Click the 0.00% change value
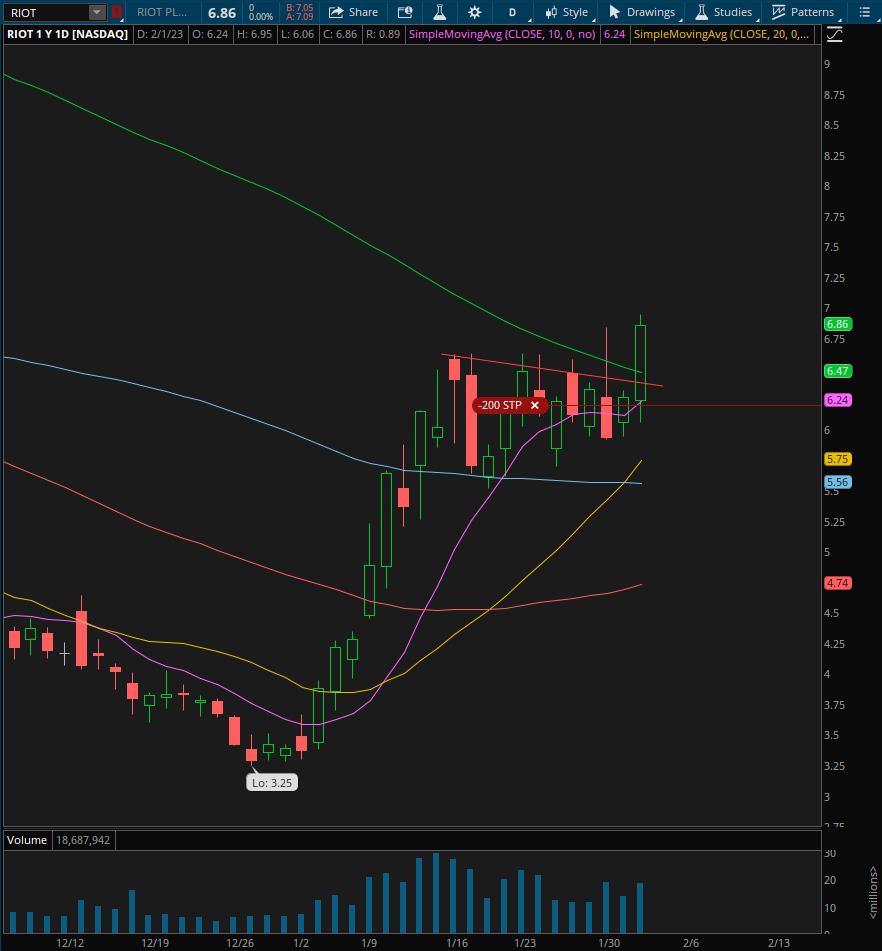Viewport: 882px width, 951px height. point(261,17)
